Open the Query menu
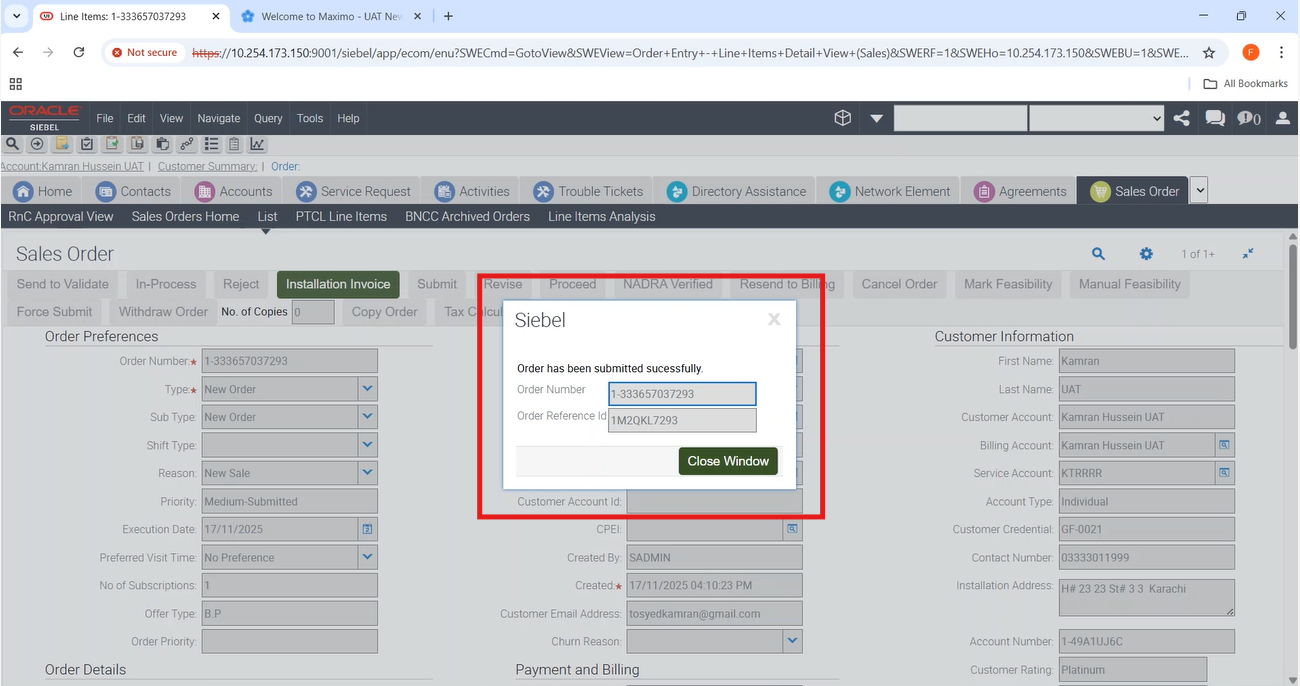The width and height of the screenshot is (1300, 686). point(268,118)
